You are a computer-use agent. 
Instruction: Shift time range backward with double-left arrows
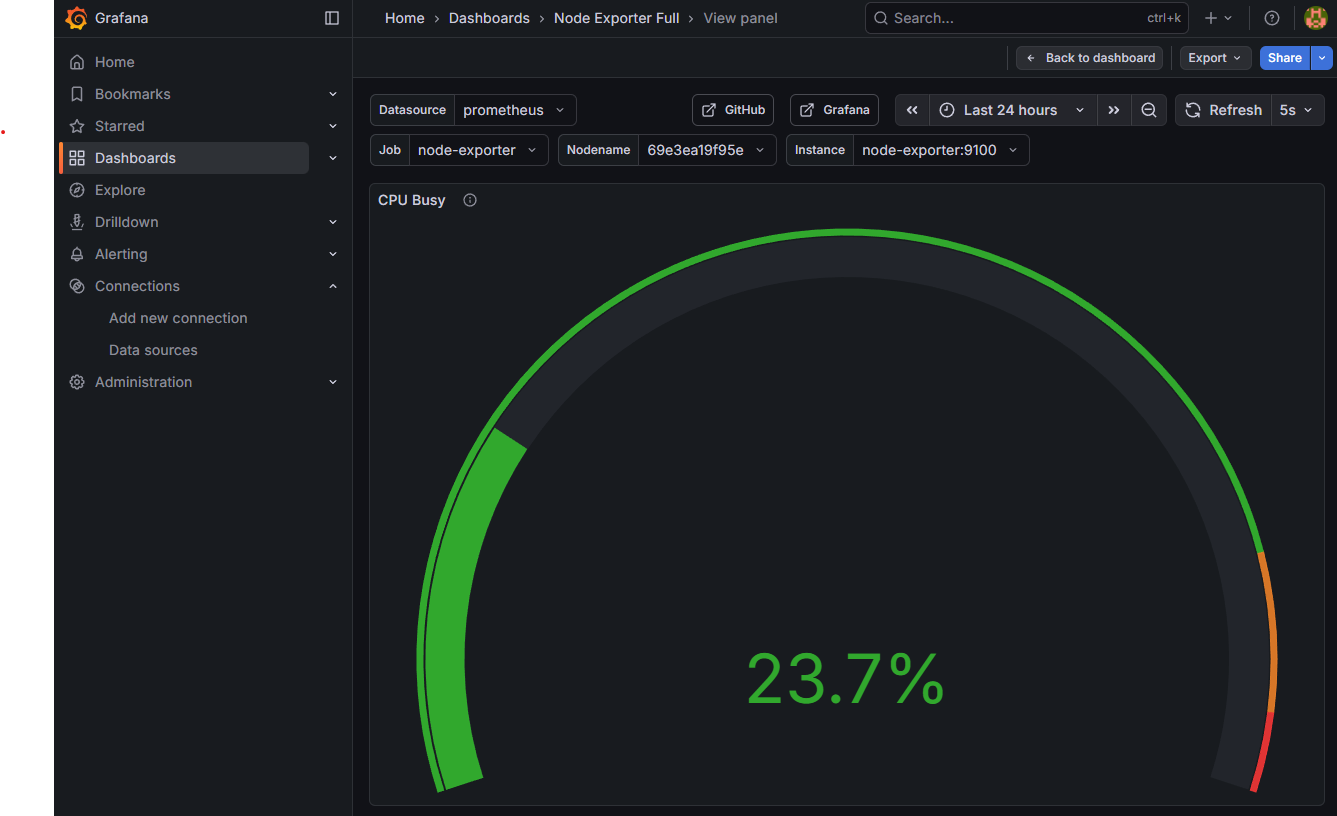click(912, 110)
